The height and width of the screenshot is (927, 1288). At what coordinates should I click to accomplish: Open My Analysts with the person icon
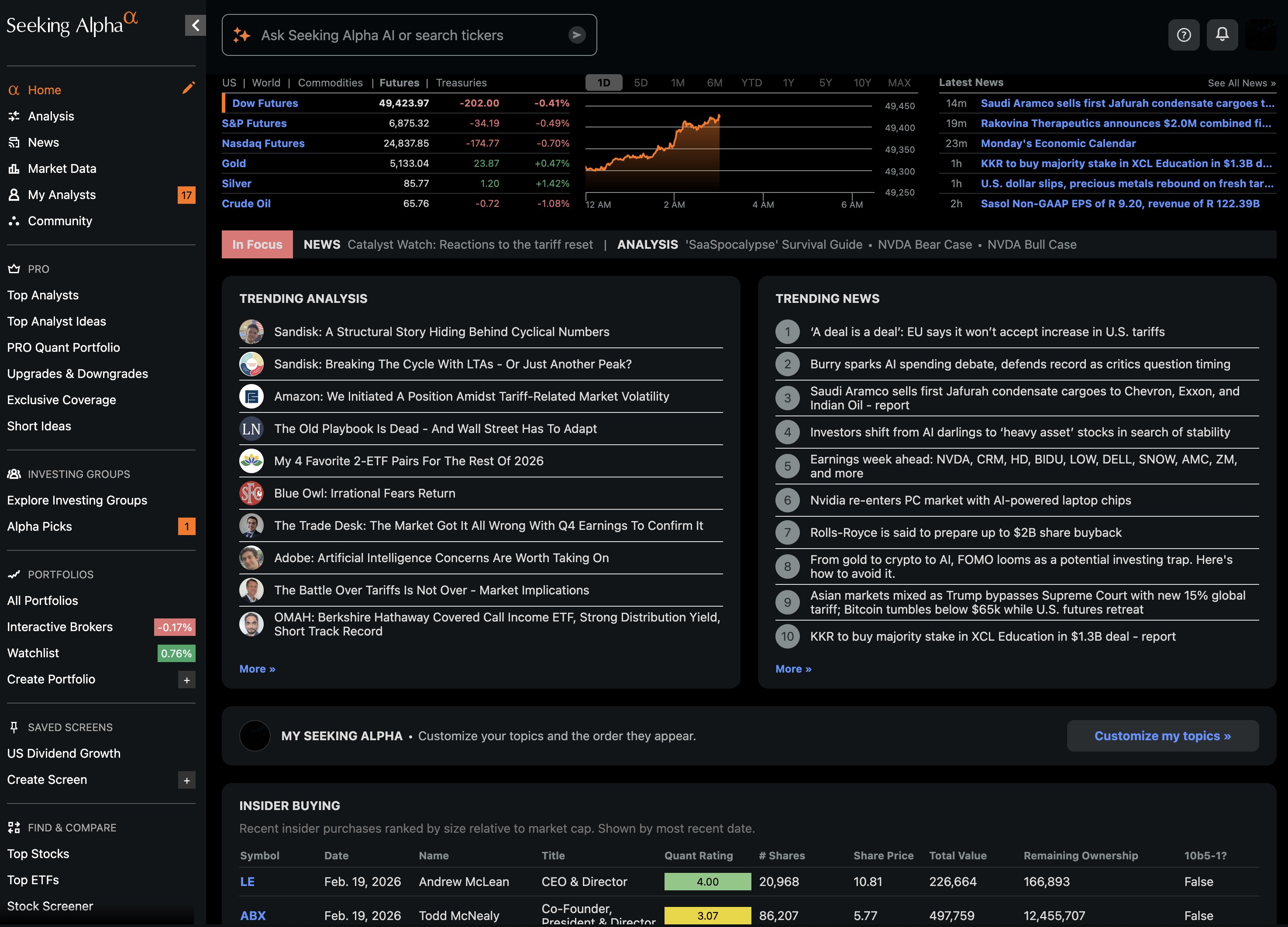[x=14, y=194]
